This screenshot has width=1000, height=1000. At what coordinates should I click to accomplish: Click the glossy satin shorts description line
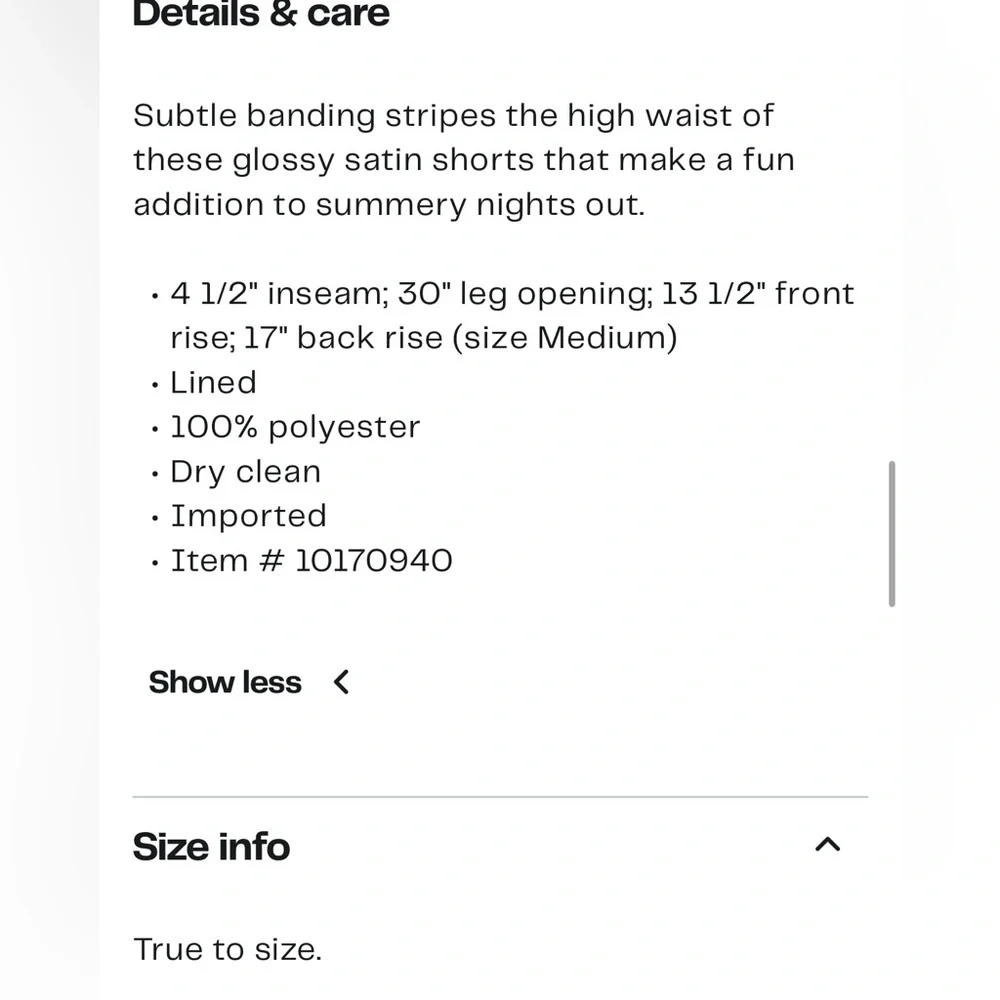463,160
